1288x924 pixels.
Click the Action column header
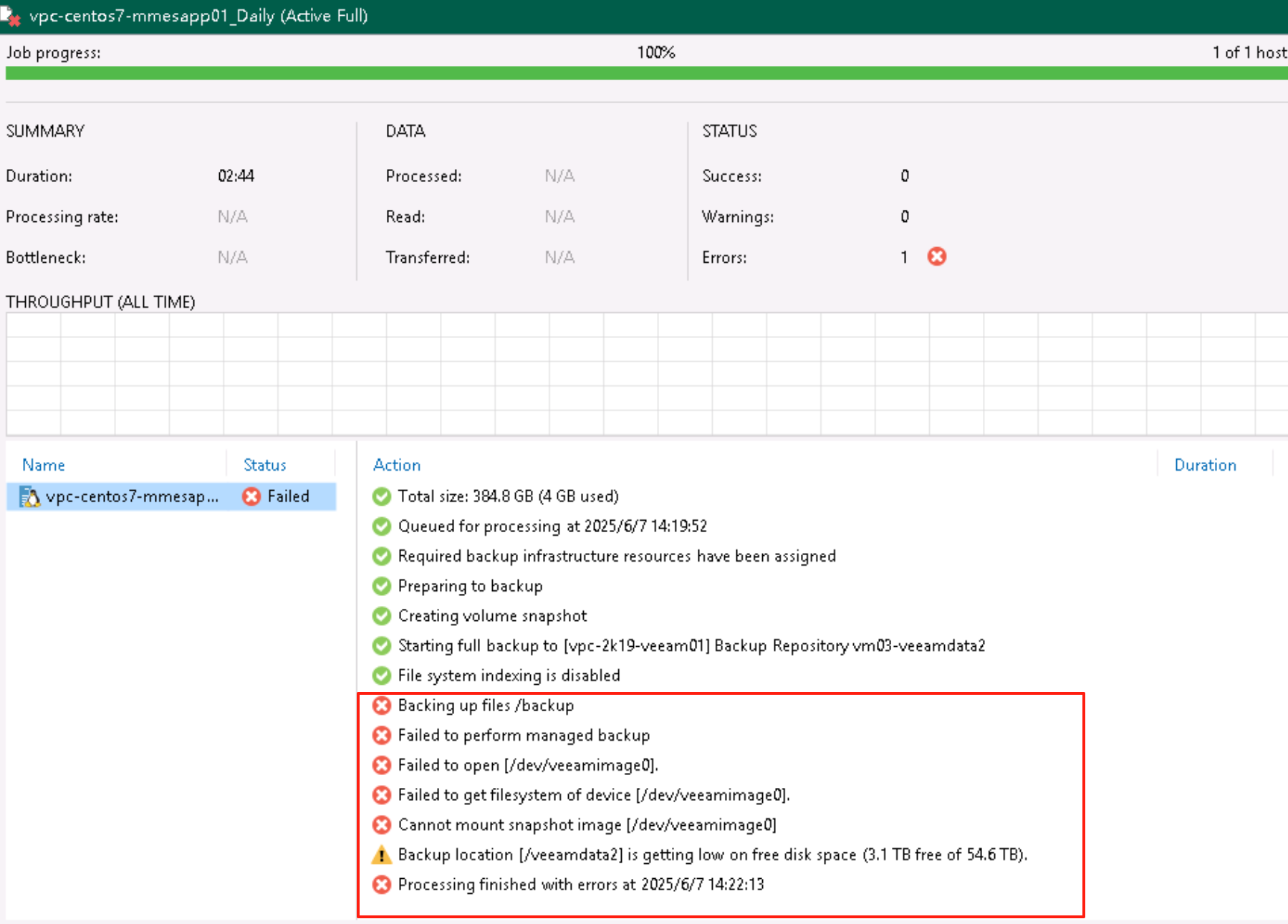point(397,465)
